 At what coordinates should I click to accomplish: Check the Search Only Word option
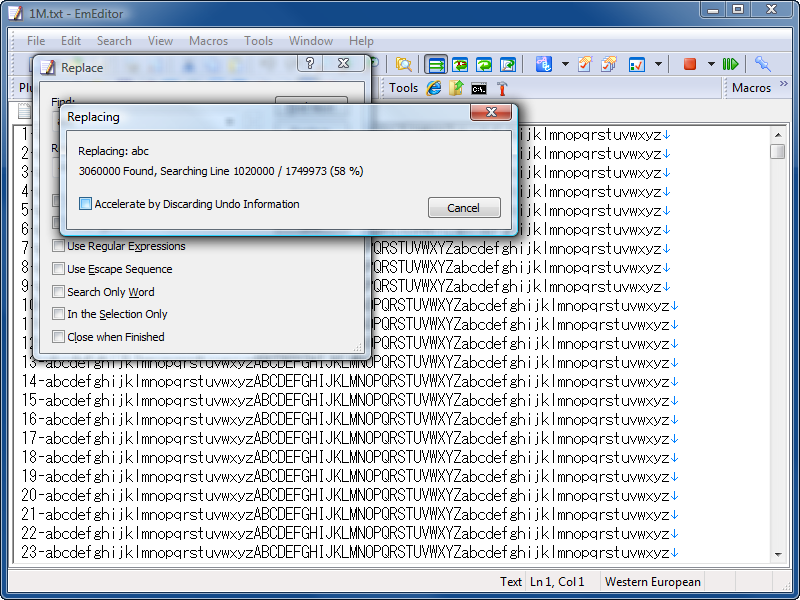pos(59,292)
